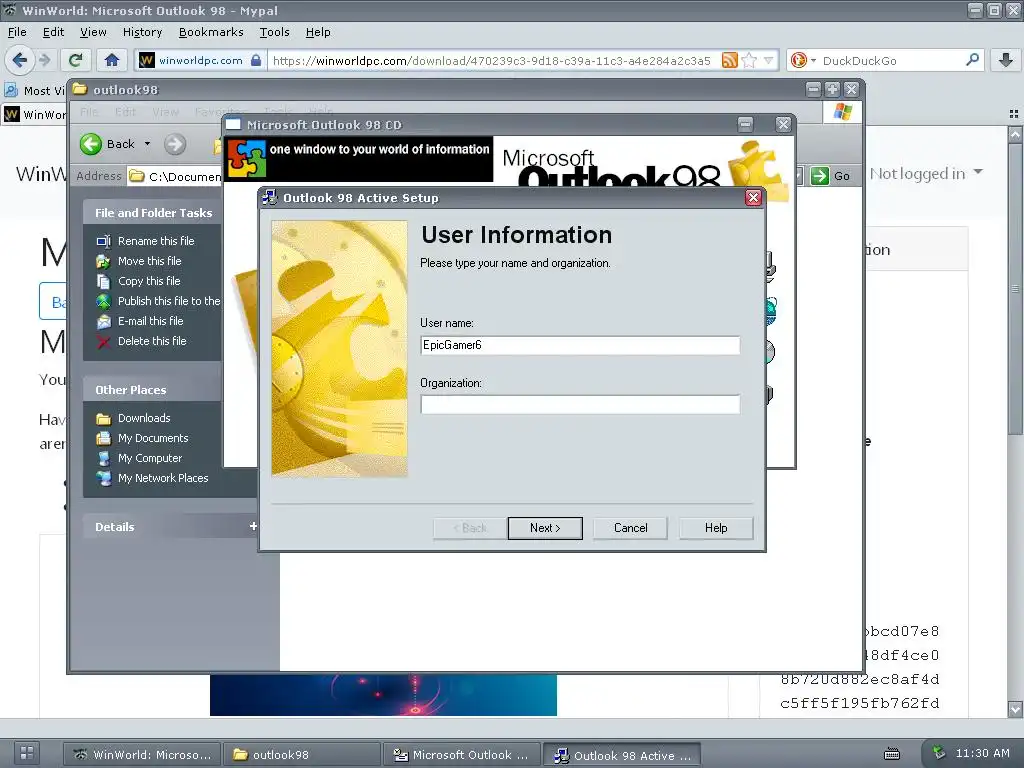Click Back button in outlook98 window
Viewport: 1024px width, 768px height.
pos(108,144)
